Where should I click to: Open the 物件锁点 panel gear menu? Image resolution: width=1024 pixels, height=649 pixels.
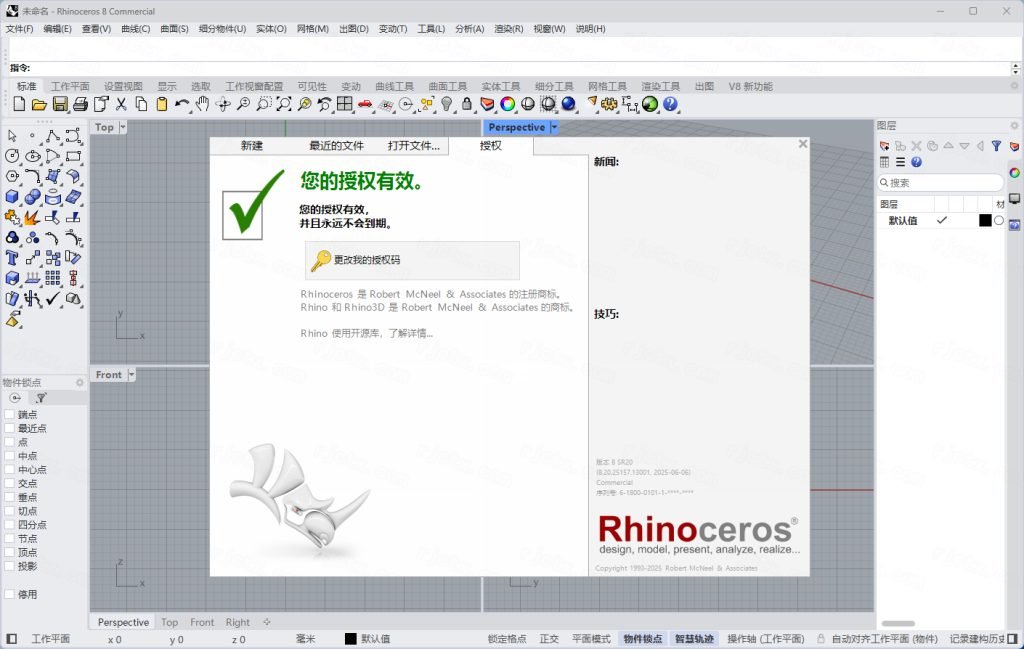[80, 383]
